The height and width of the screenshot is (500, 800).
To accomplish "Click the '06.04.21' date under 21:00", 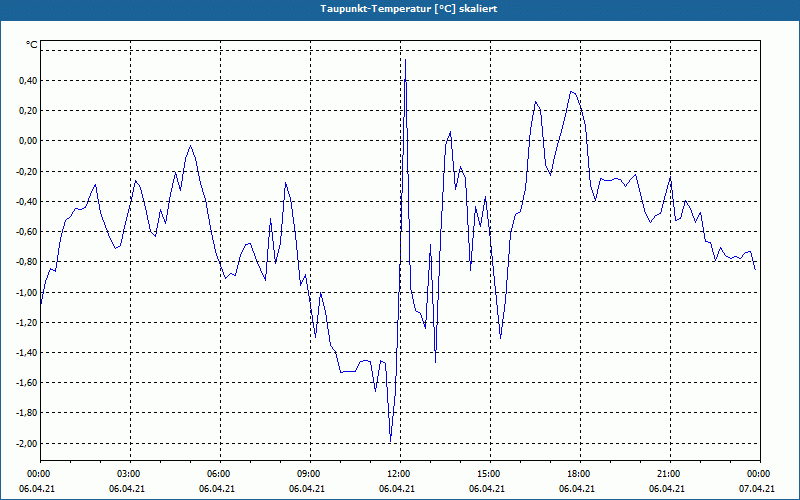I will tap(667, 489).
